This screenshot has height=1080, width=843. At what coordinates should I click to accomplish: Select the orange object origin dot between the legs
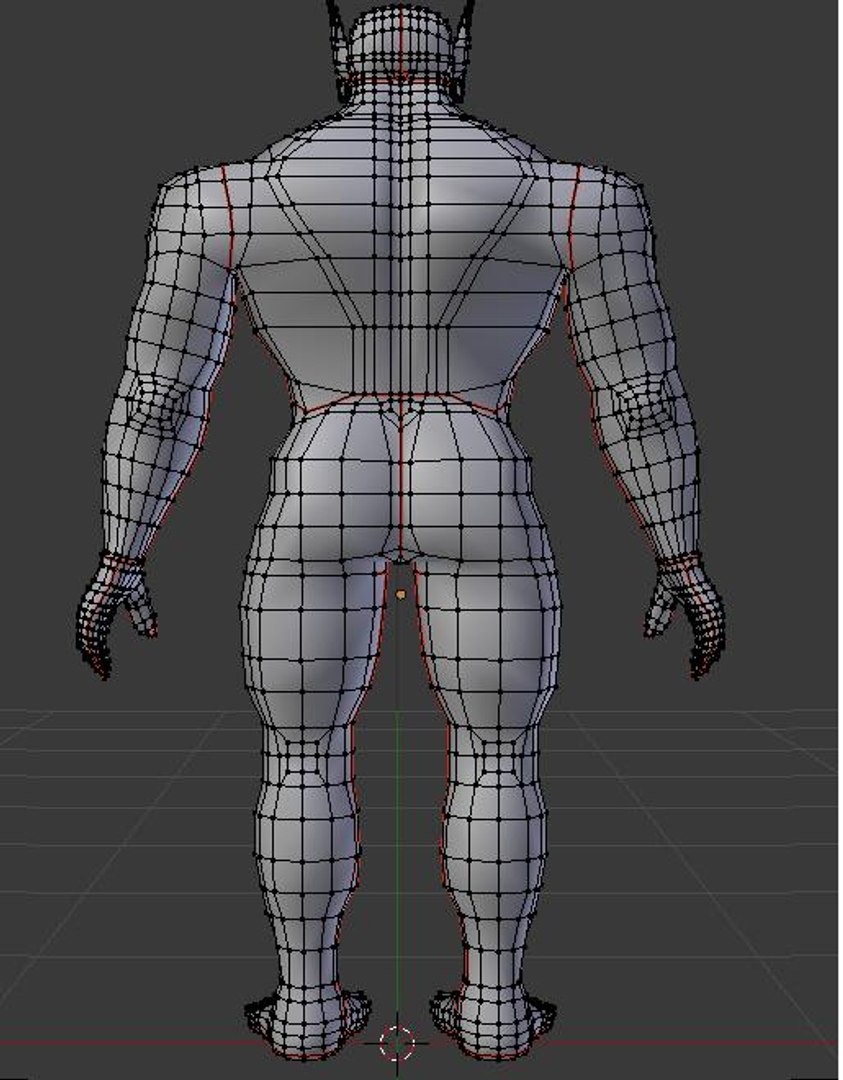click(x=402, y=594)
